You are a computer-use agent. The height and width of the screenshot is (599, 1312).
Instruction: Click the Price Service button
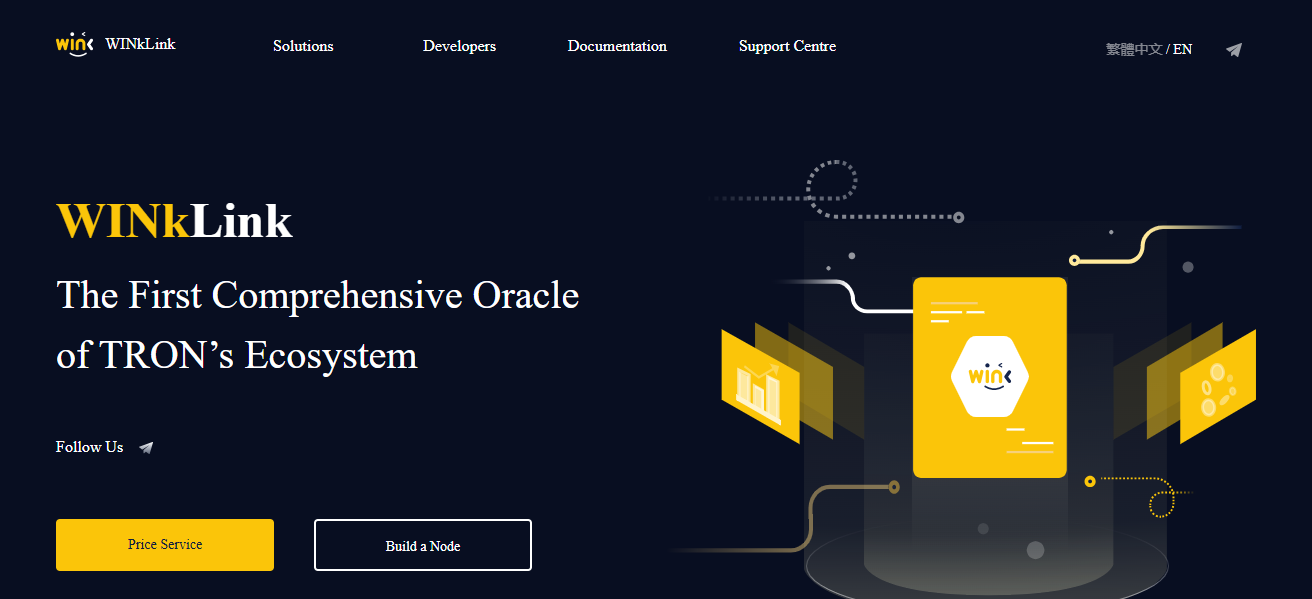[165, 545]
